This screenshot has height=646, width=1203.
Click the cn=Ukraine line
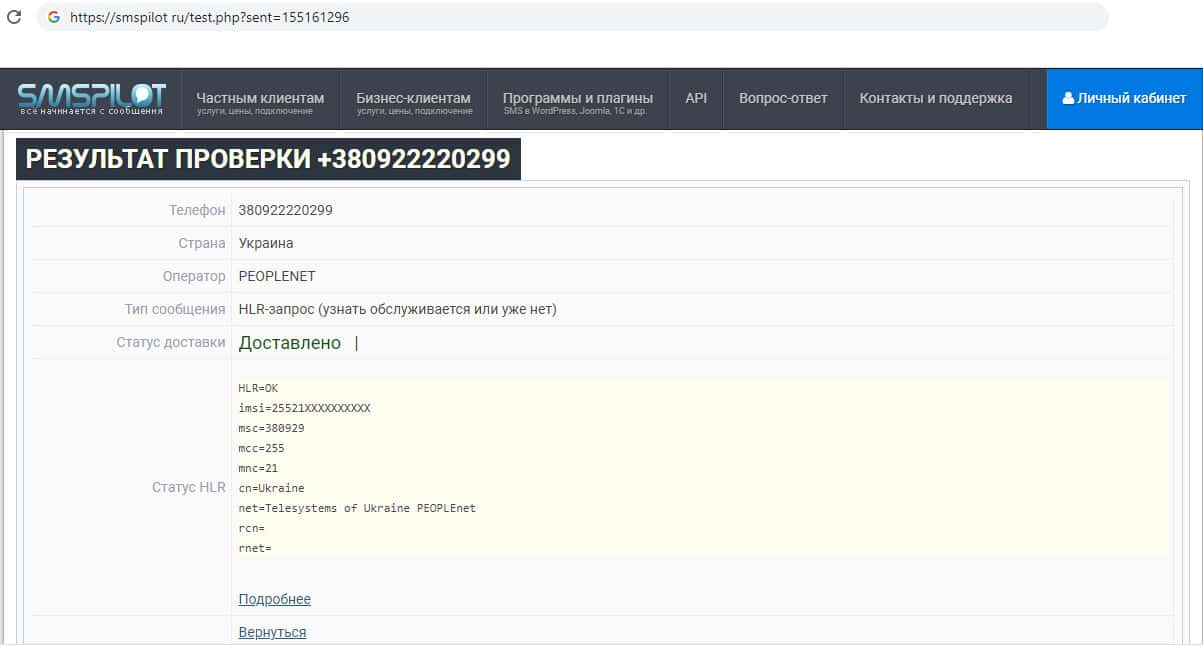(271, 488)
